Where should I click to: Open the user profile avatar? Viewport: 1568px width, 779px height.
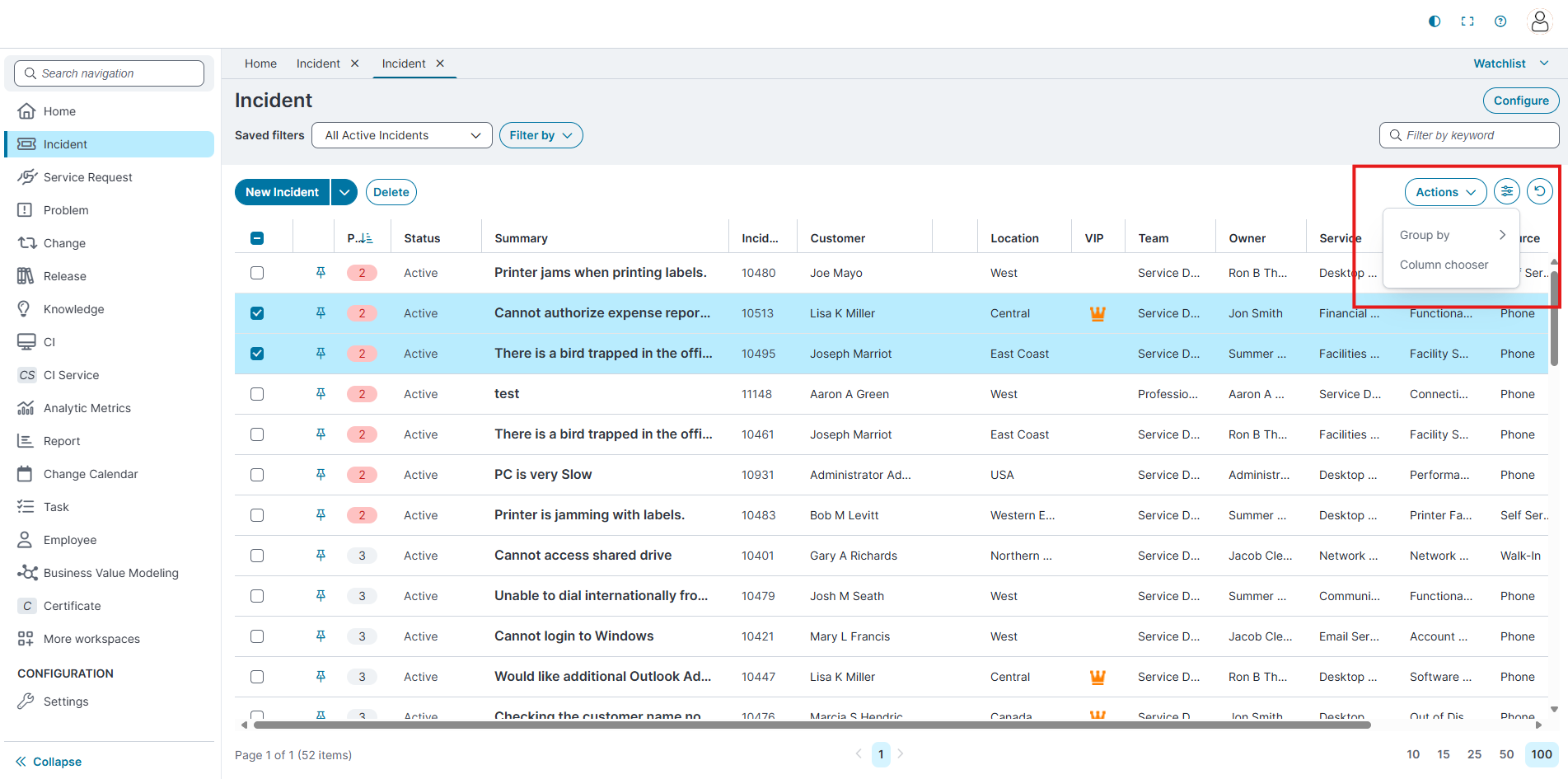click(x=1539, y=21)
